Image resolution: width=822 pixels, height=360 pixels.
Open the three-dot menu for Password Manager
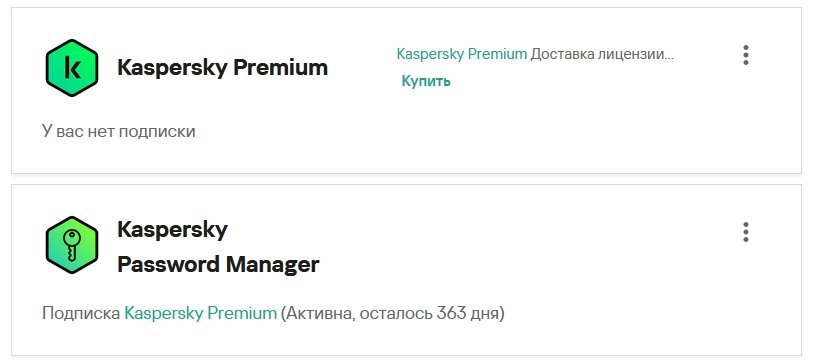[745, 232]
